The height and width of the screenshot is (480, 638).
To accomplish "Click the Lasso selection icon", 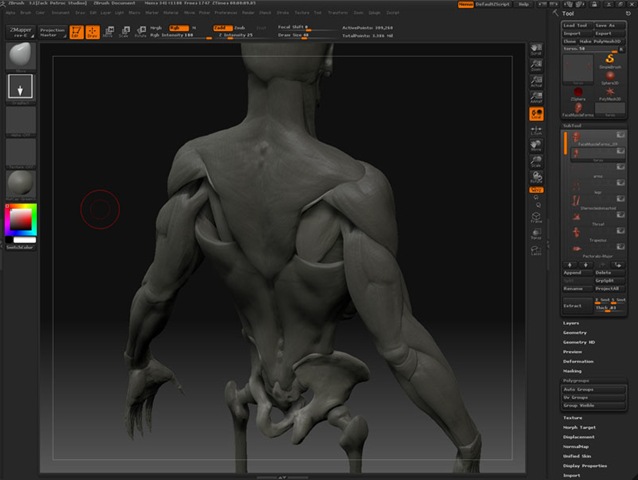I will tap(536, 250).
